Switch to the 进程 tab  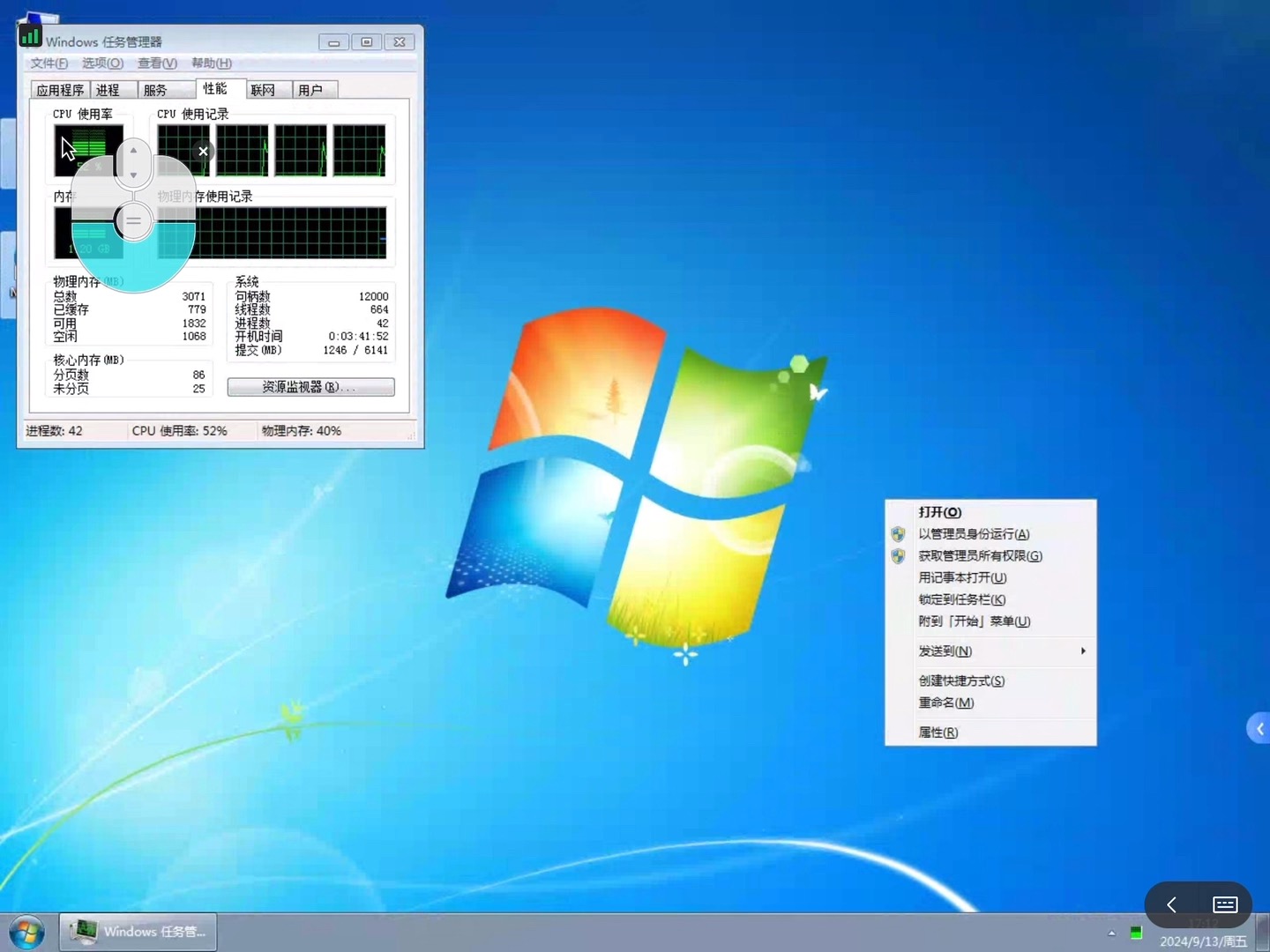point(112,90)
